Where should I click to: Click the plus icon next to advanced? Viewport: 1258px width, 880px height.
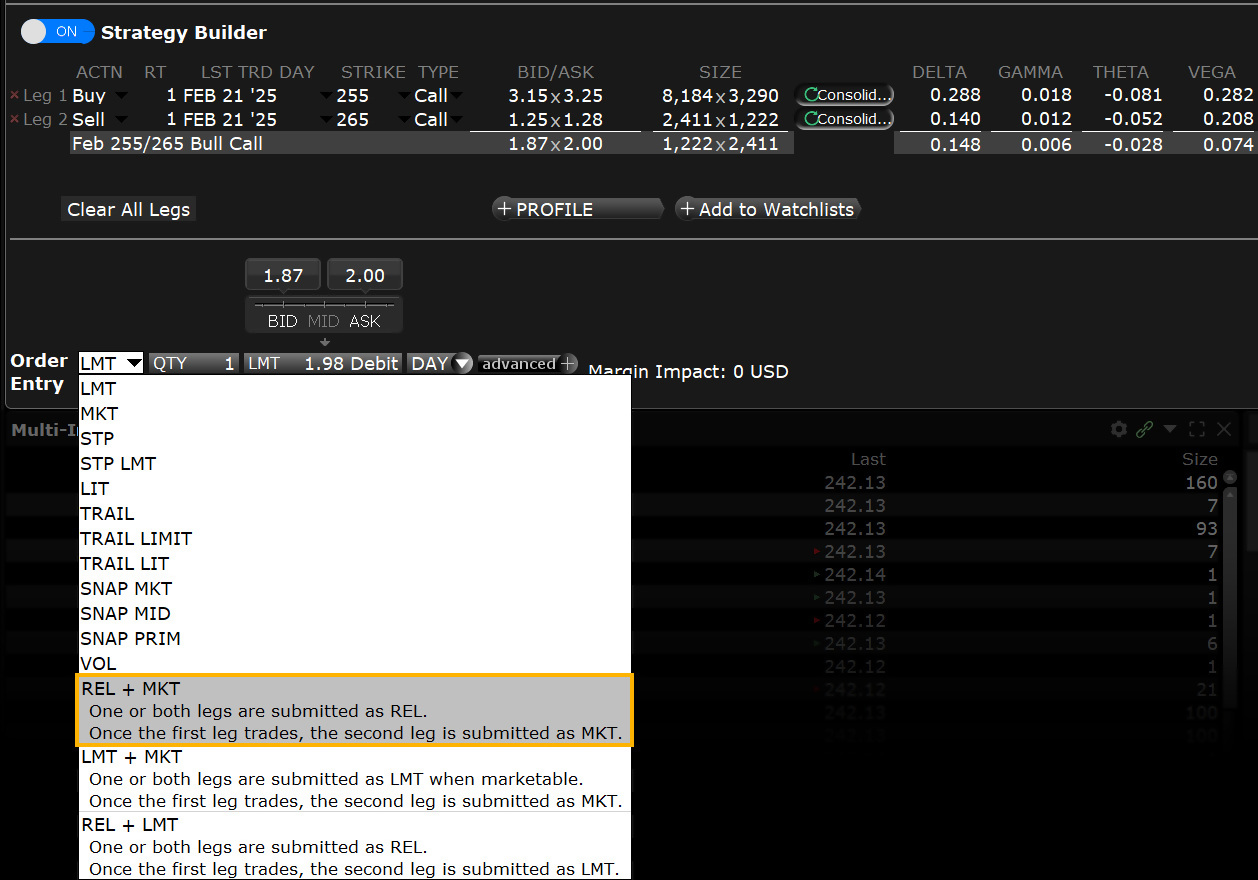(568, 363)
